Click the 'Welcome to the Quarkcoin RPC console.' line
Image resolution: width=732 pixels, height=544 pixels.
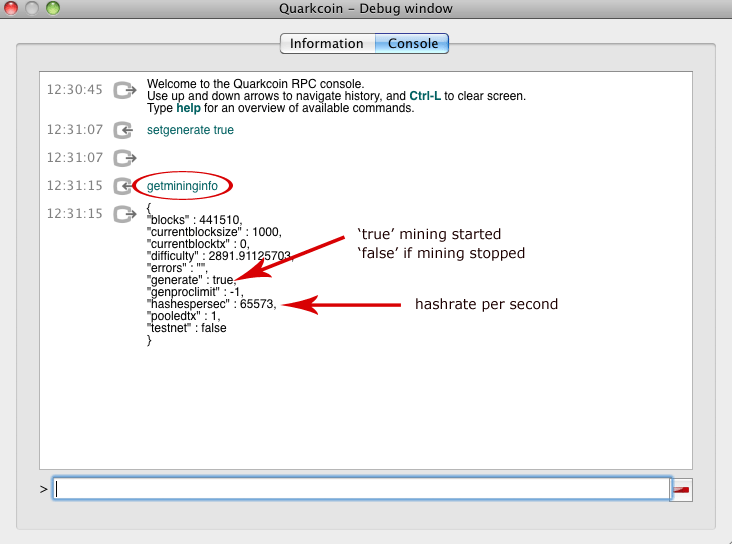tap(255, 84)
